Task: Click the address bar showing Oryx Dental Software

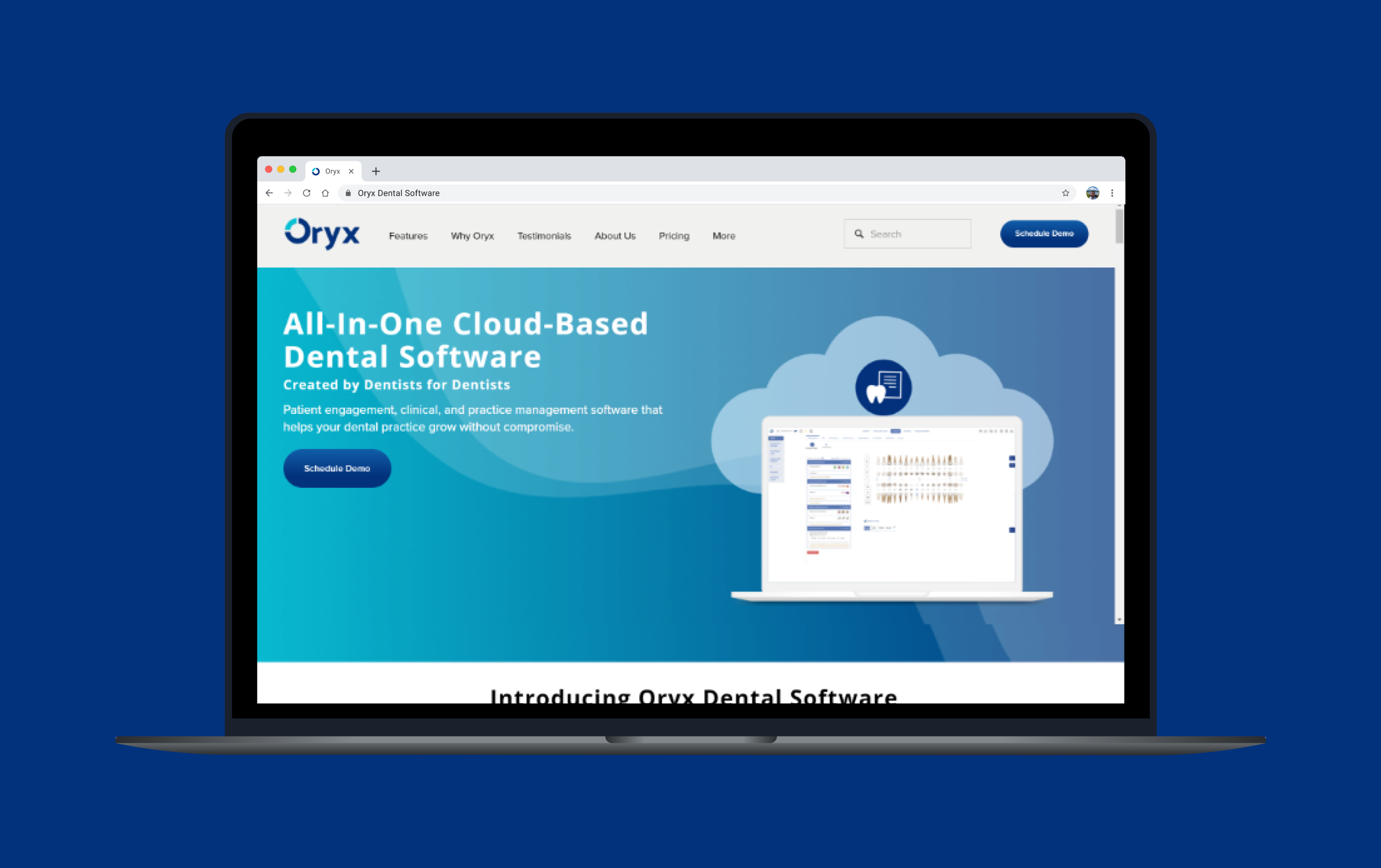Action: [707, 193]
